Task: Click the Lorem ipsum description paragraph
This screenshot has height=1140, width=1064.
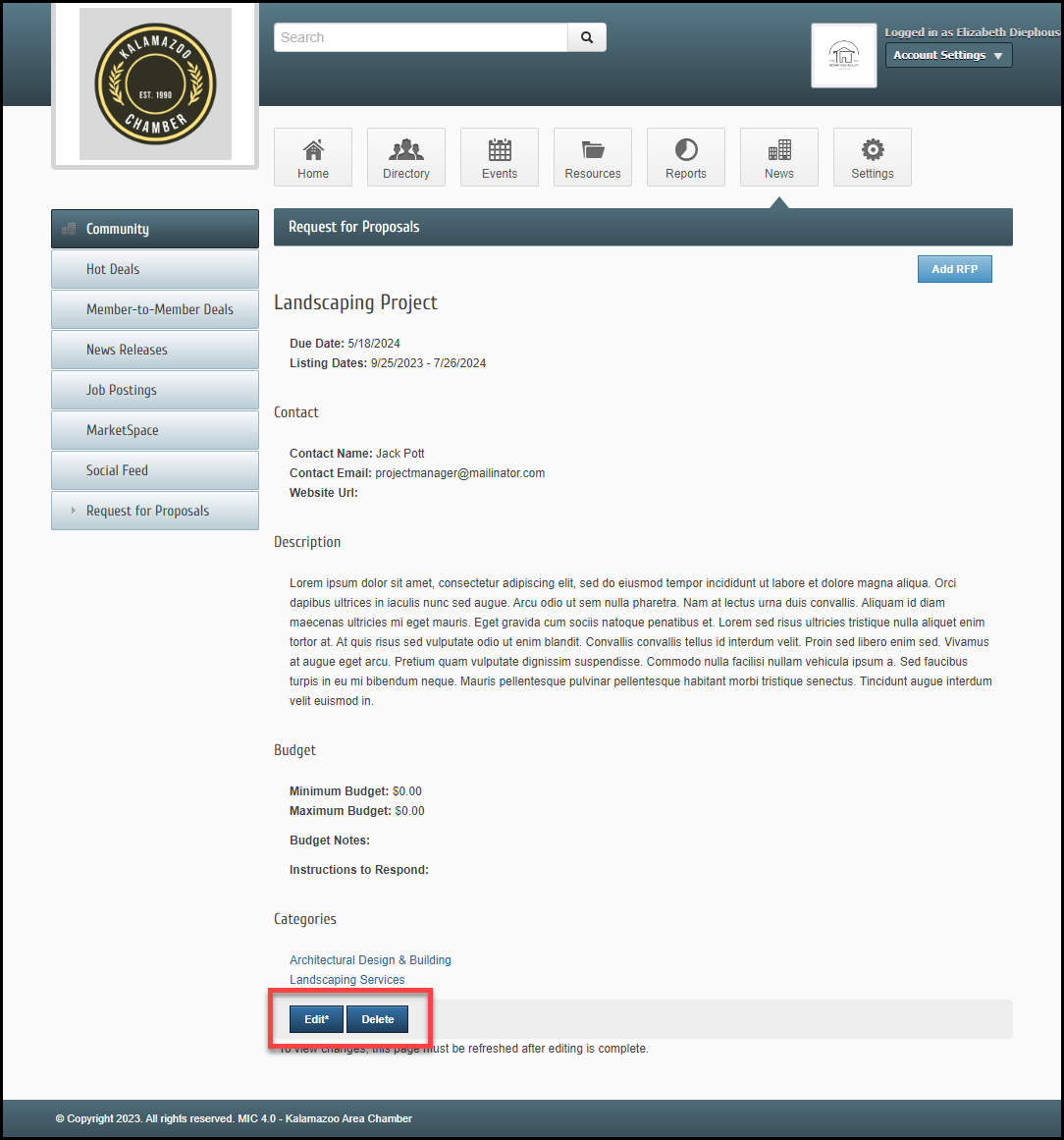Action: tap(641, 642)
